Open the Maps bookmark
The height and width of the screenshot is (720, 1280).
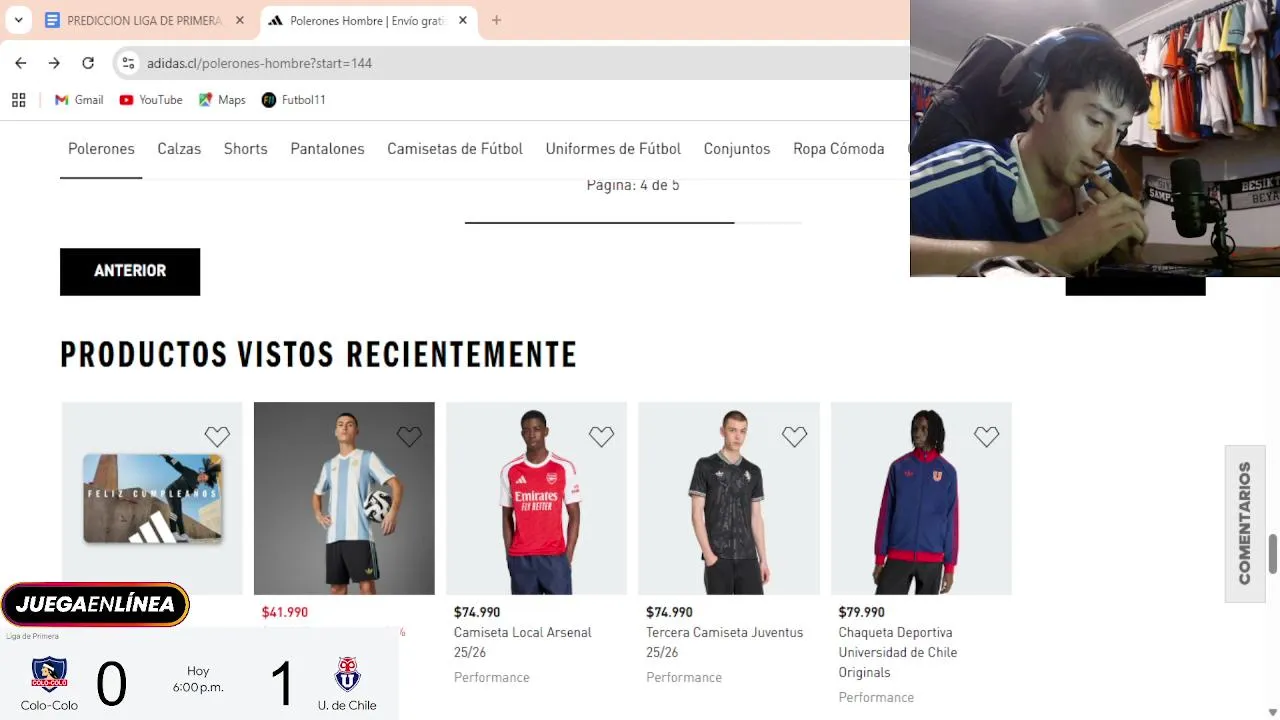coord(222,100)
